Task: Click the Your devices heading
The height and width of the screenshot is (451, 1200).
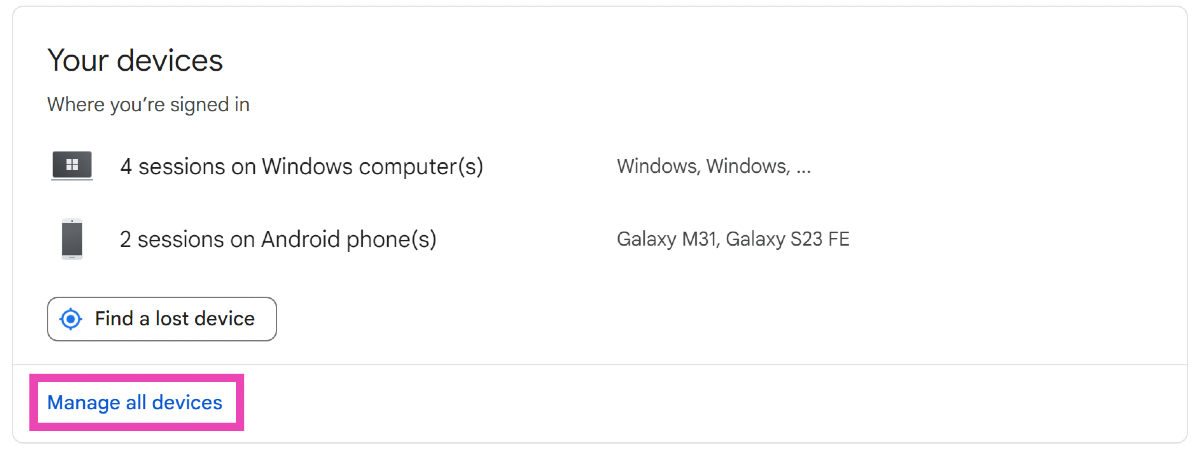Action: tap(135, 61)
